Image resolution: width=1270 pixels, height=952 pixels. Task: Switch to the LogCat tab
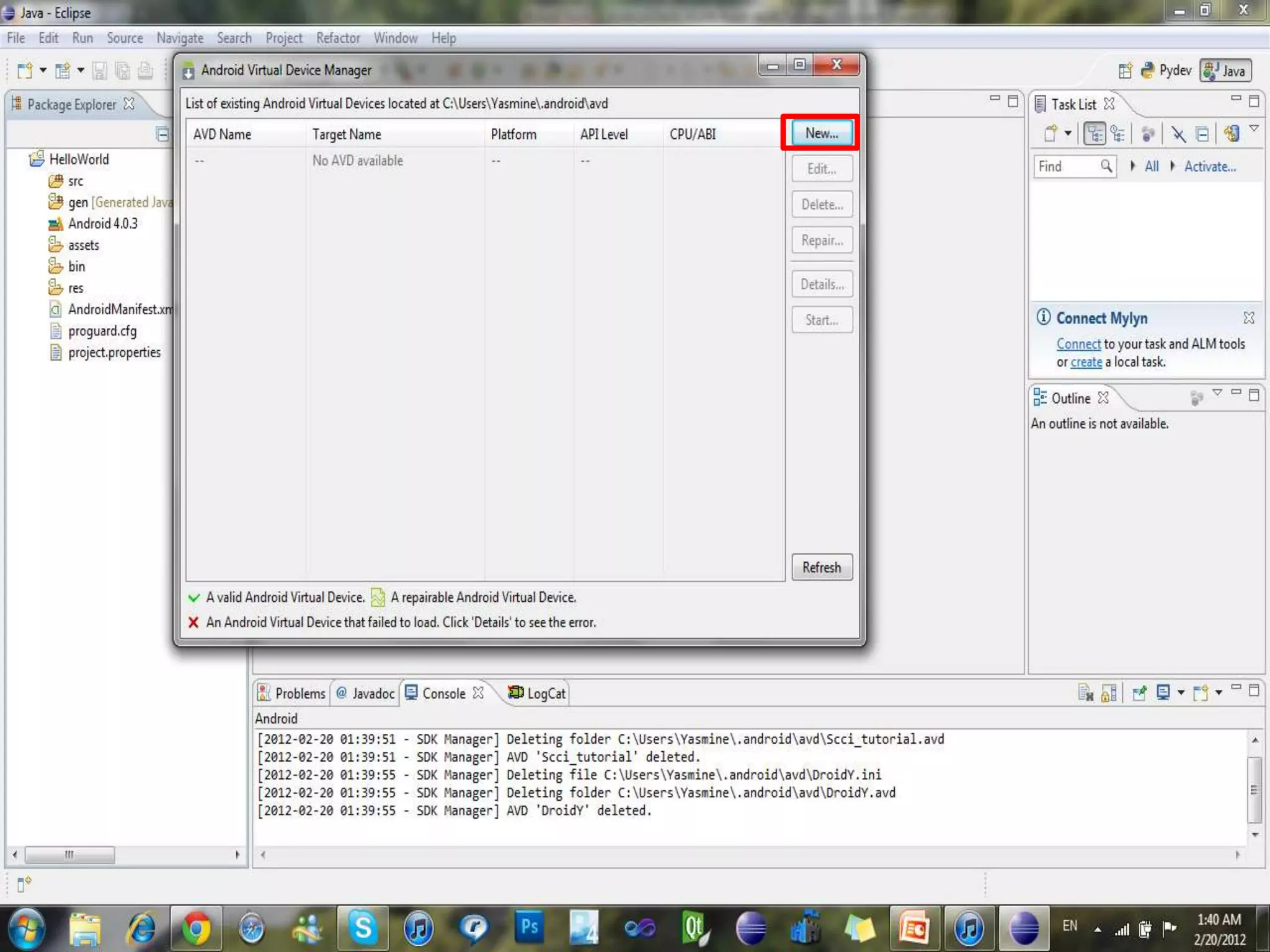click(537, 693)
